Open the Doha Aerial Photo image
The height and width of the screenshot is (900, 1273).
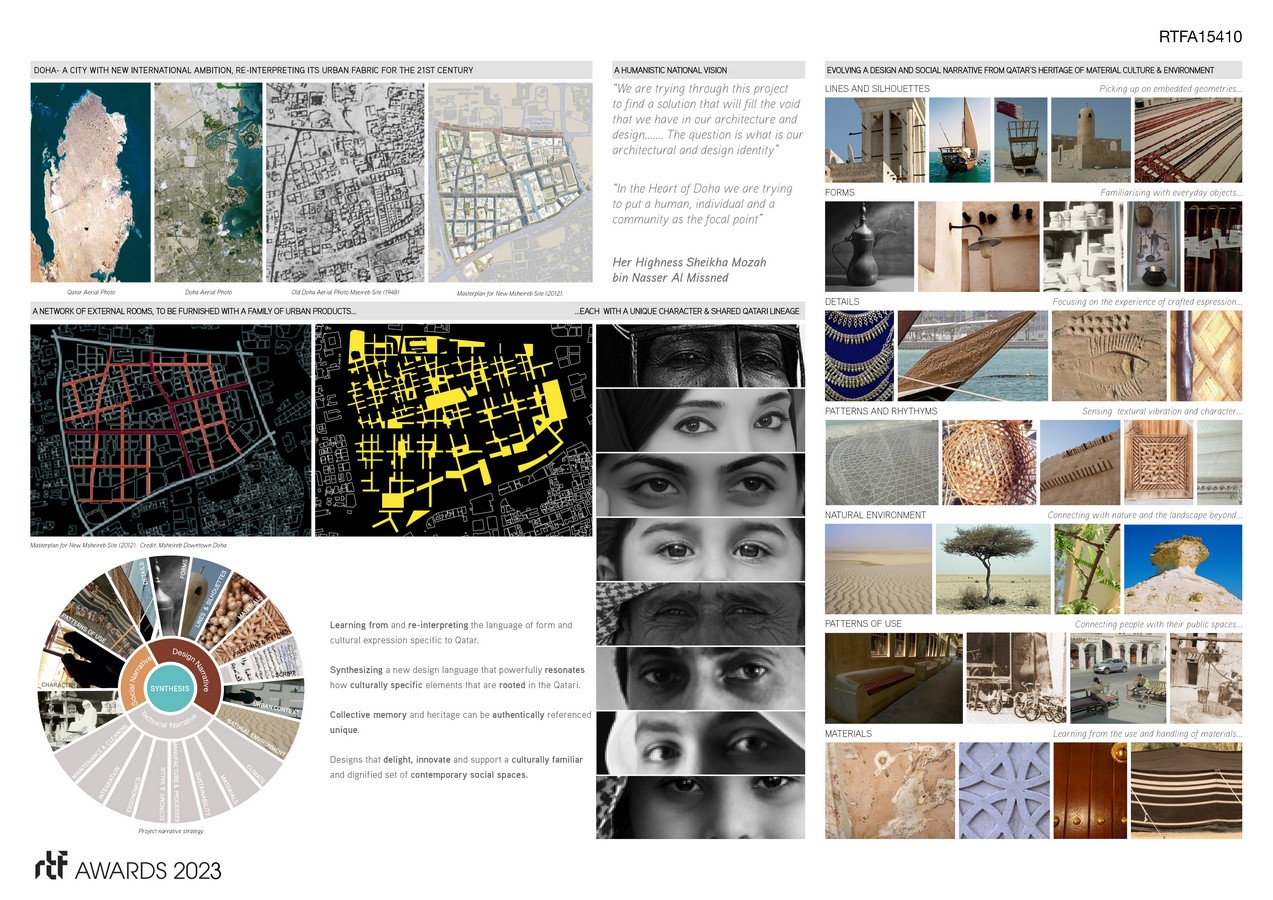point(208,182)
